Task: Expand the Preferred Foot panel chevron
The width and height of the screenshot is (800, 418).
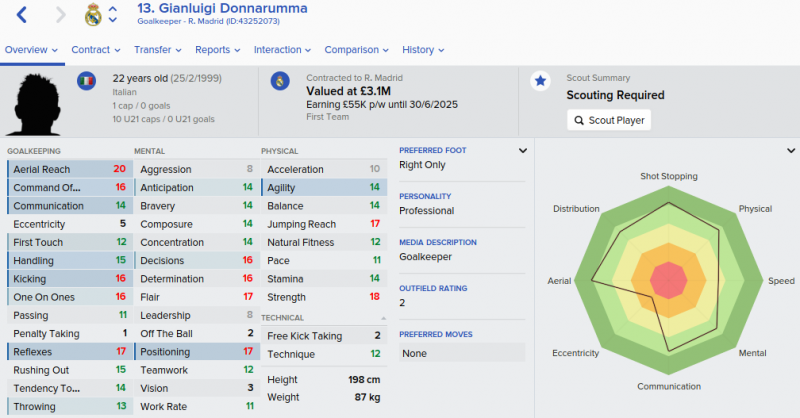Action: point(522,151)
